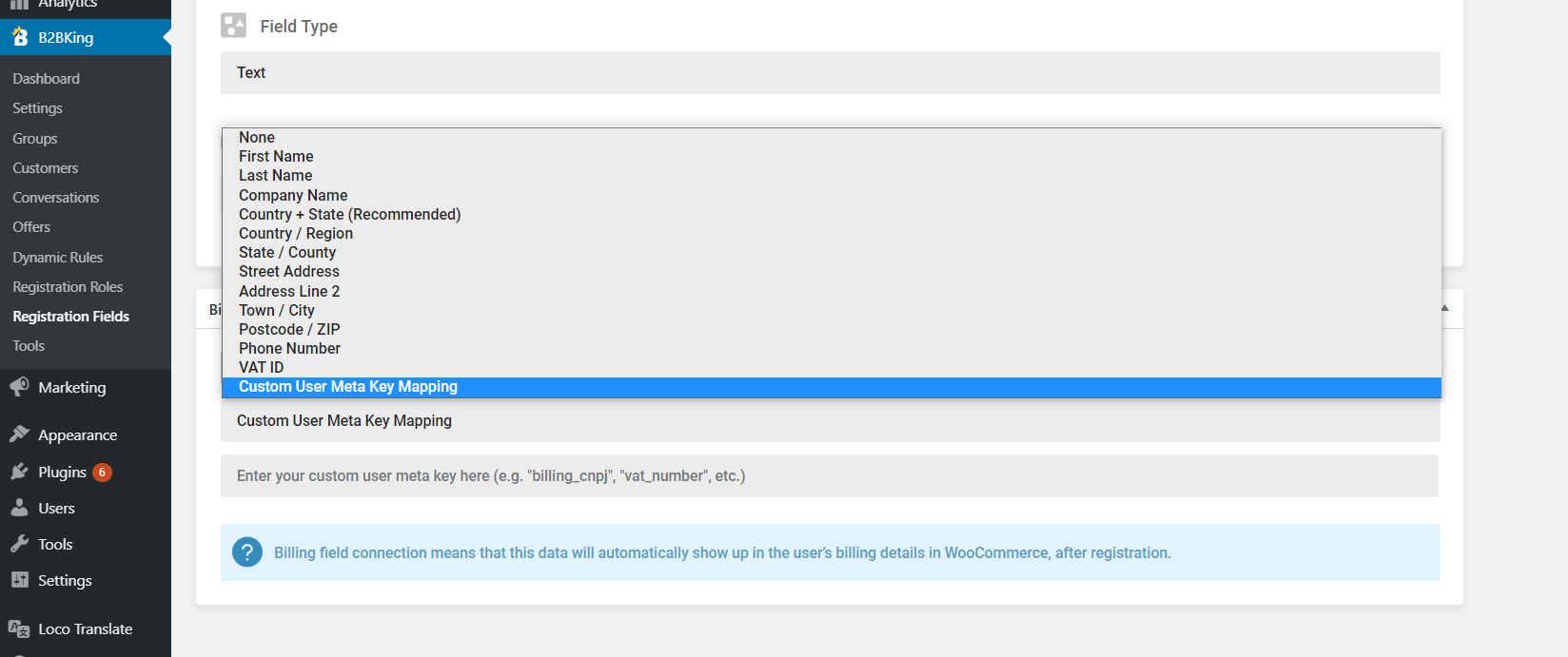Click the Appearance paintbrush icon
This screenshot has height=657, width=1568.
(x=19, y=435)
